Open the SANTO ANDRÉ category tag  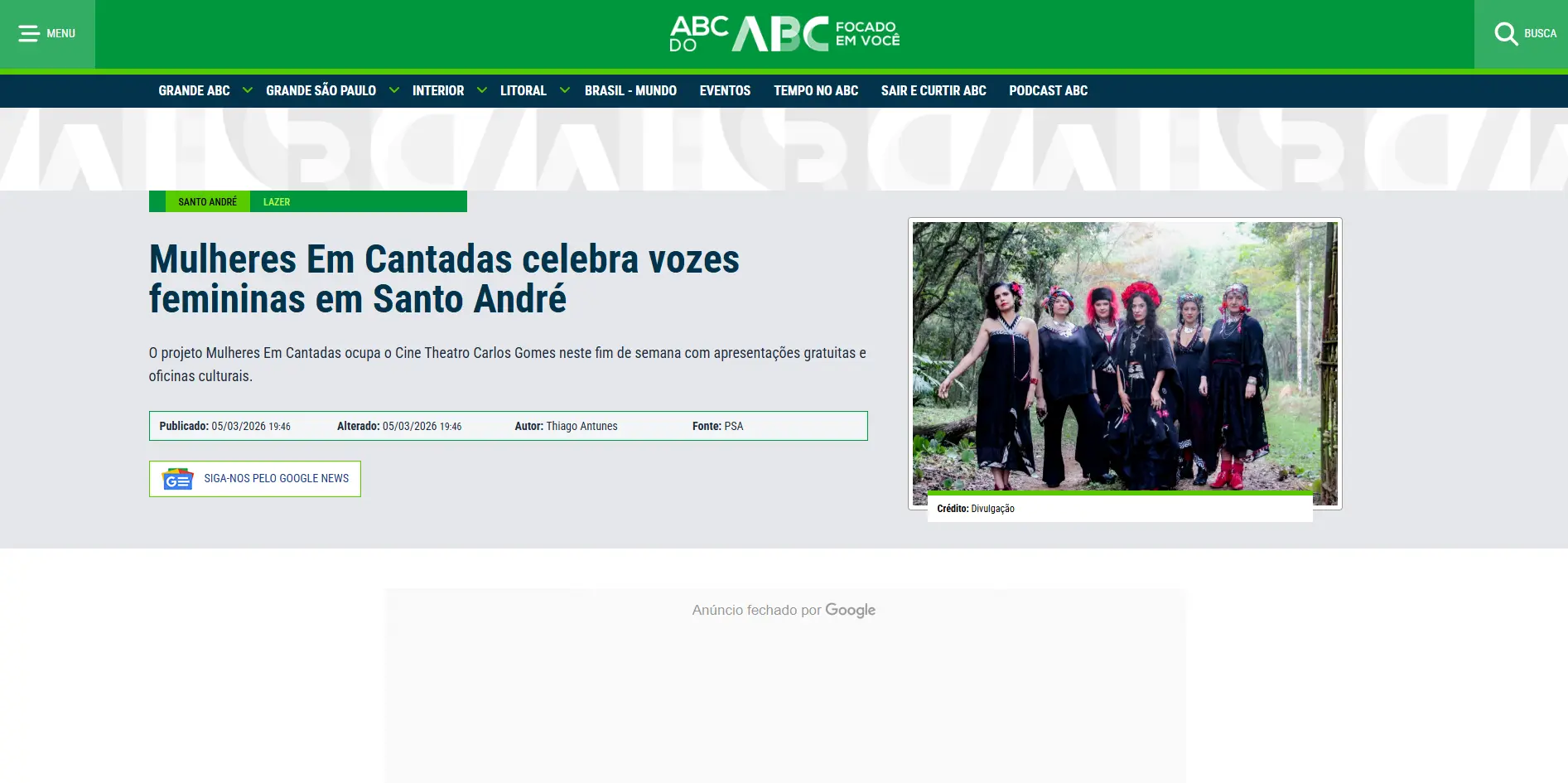[x=207, y=201]
